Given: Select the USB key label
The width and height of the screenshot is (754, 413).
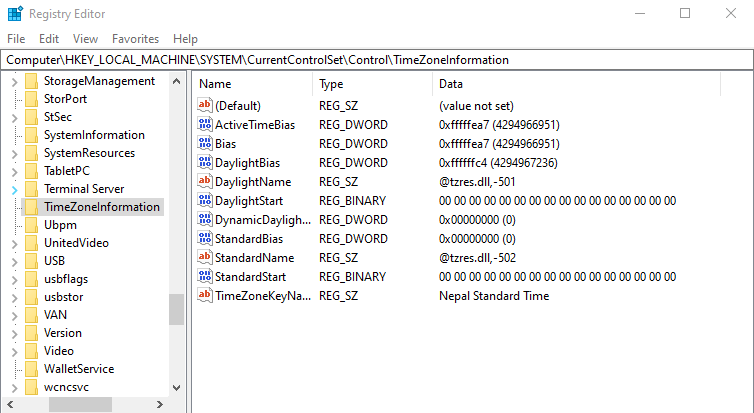Looking at the screenshot, I should tap(54, 261).
